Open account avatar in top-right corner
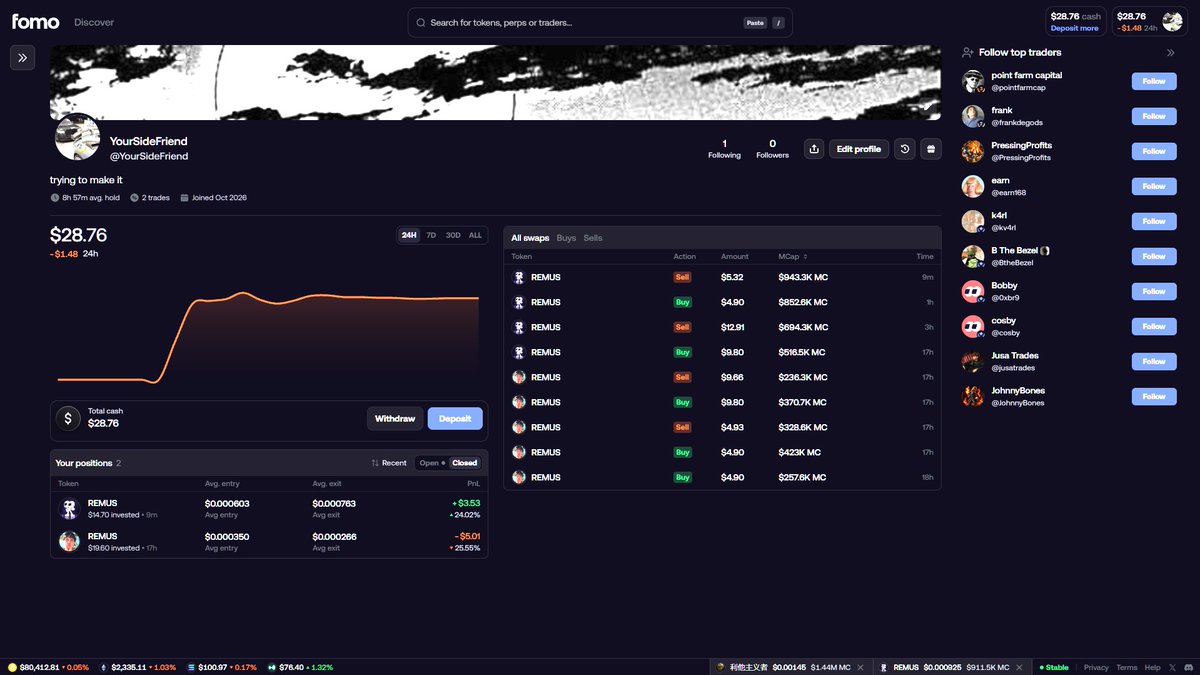This screenshot has width=1200, height=675. pyautogui.click(x=1172, y=22)
